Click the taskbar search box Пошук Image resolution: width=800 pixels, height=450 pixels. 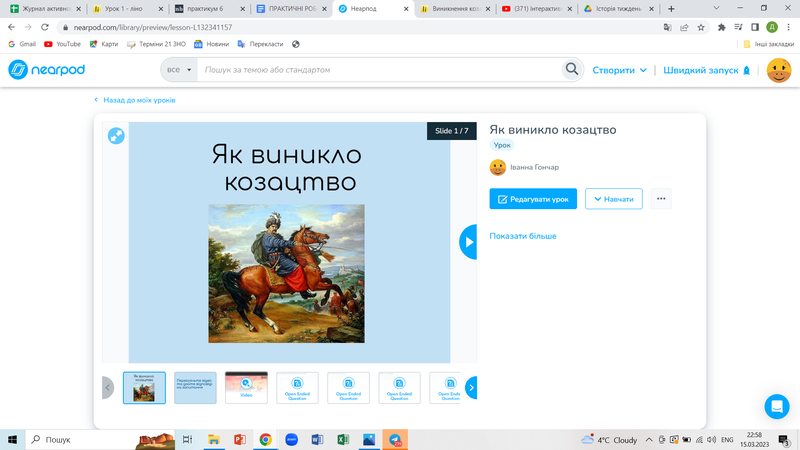(x=99, y=440)
